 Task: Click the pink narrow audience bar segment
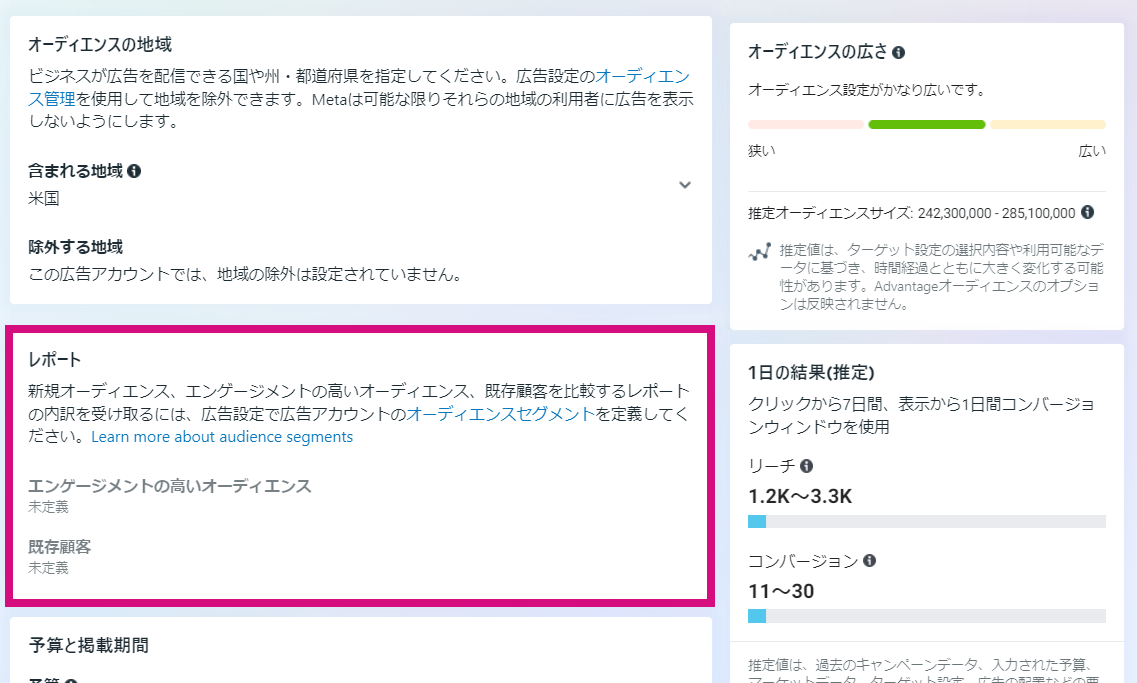(x=806, y=125)
